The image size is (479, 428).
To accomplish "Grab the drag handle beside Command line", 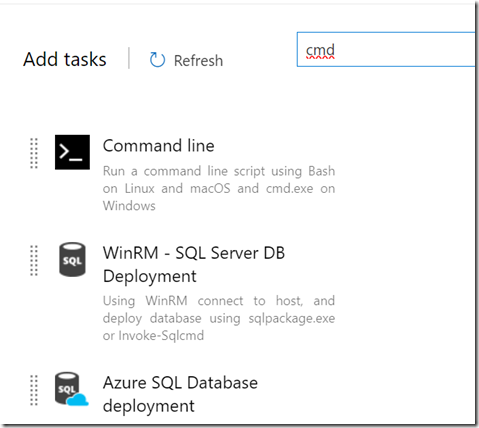I will (x=34, y=153).
